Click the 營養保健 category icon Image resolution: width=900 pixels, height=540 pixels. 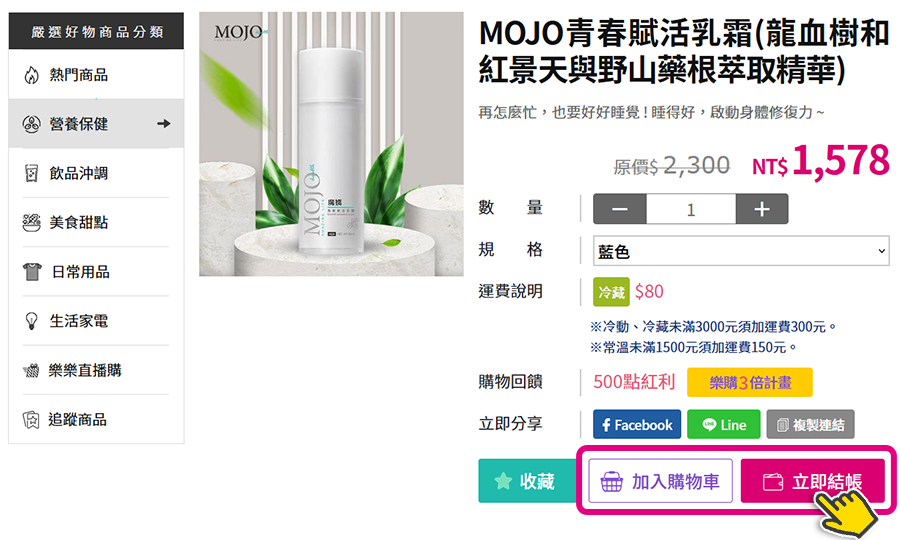tap(32, 124)
